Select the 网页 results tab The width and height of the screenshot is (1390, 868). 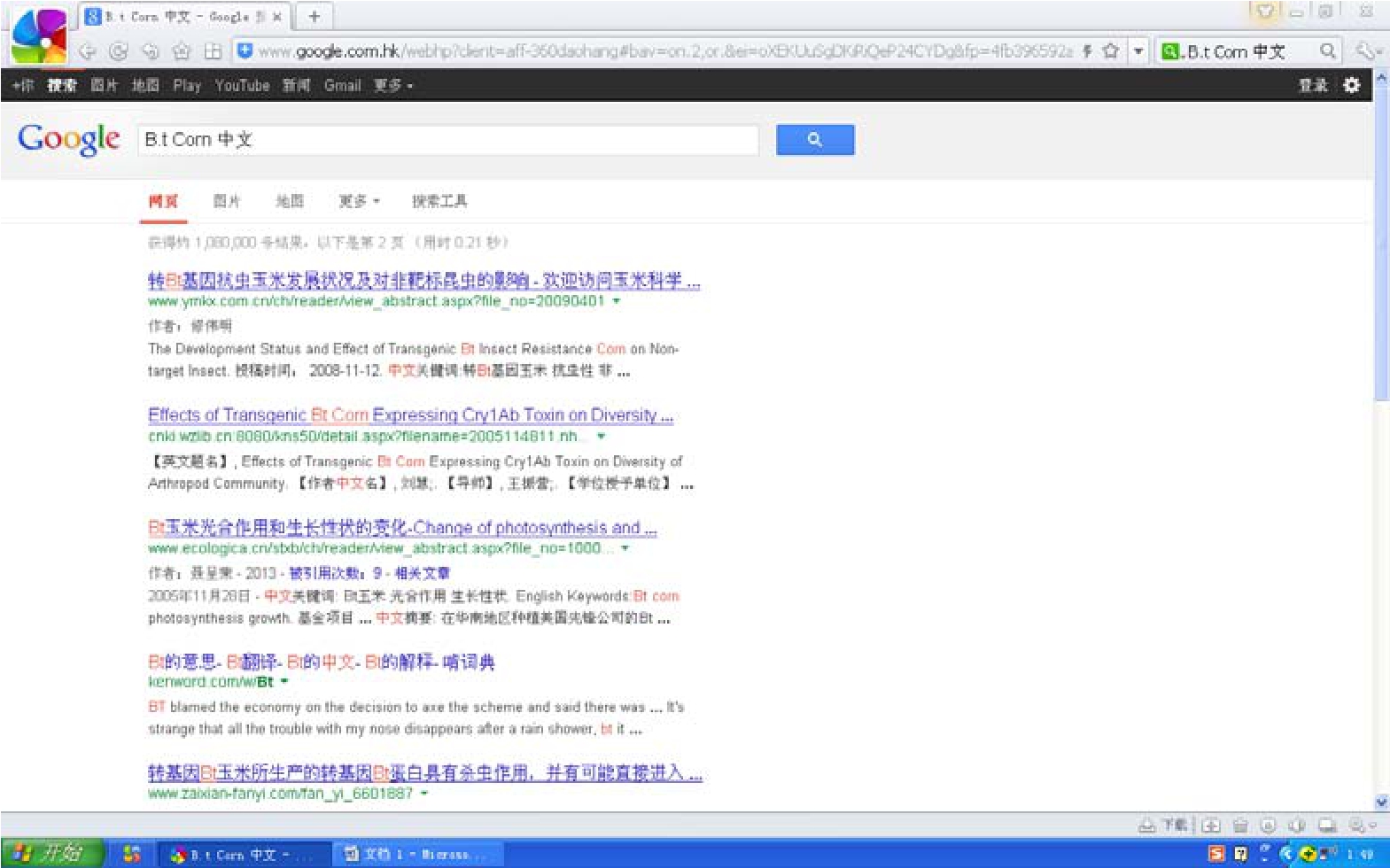point(163,201)
